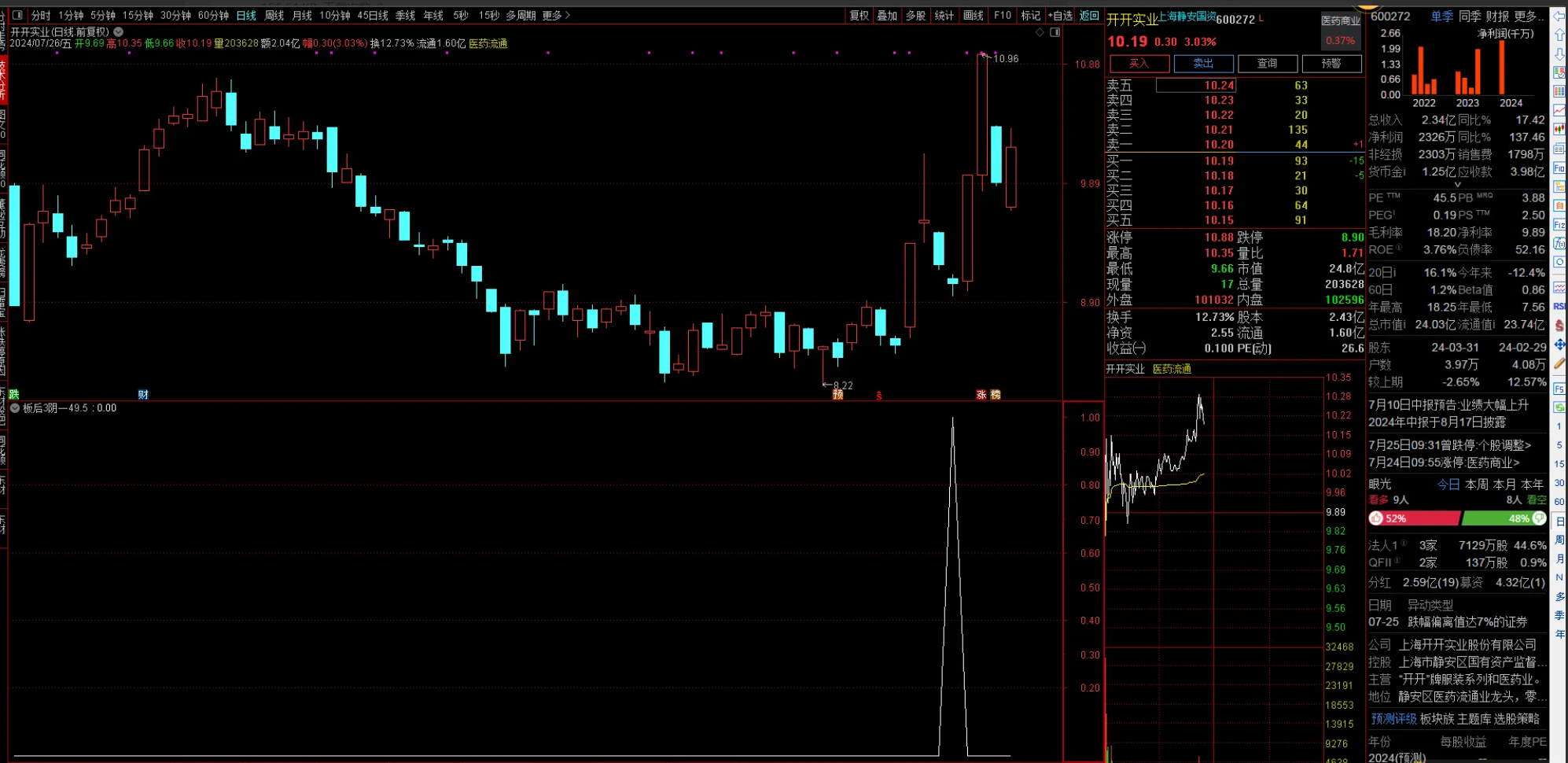Click the up arrow icon in right sidebar
The image size is (1568, 763).
pyautogui.click(x=1559, y=35)
